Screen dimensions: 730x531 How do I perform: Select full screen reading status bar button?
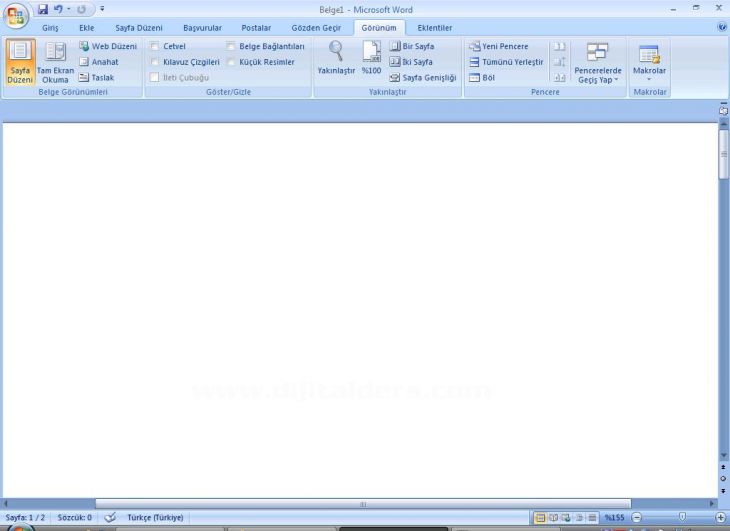pyautogui.click(x=553, y=518)
